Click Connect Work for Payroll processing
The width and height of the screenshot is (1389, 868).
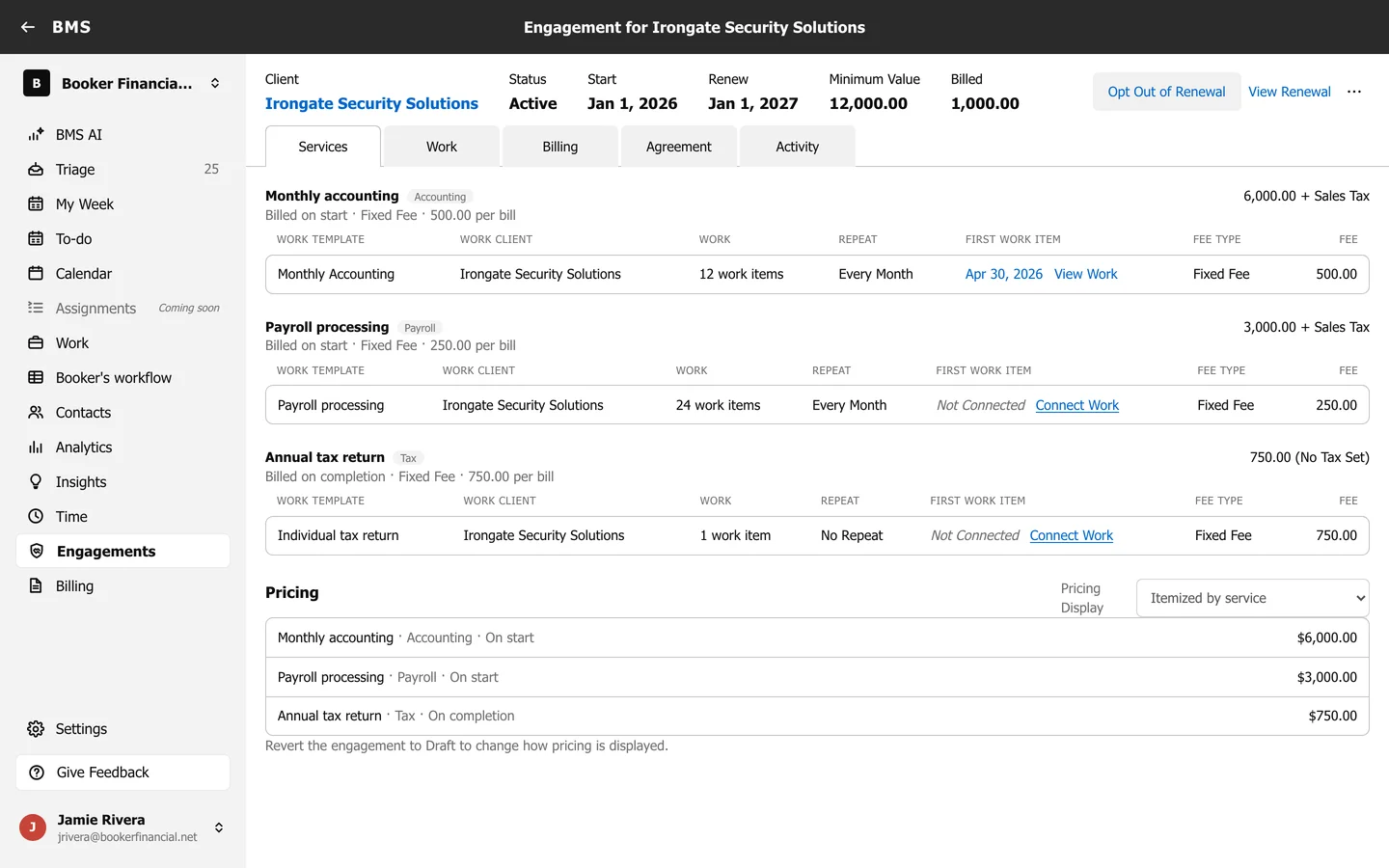(x=1077, y=405)
